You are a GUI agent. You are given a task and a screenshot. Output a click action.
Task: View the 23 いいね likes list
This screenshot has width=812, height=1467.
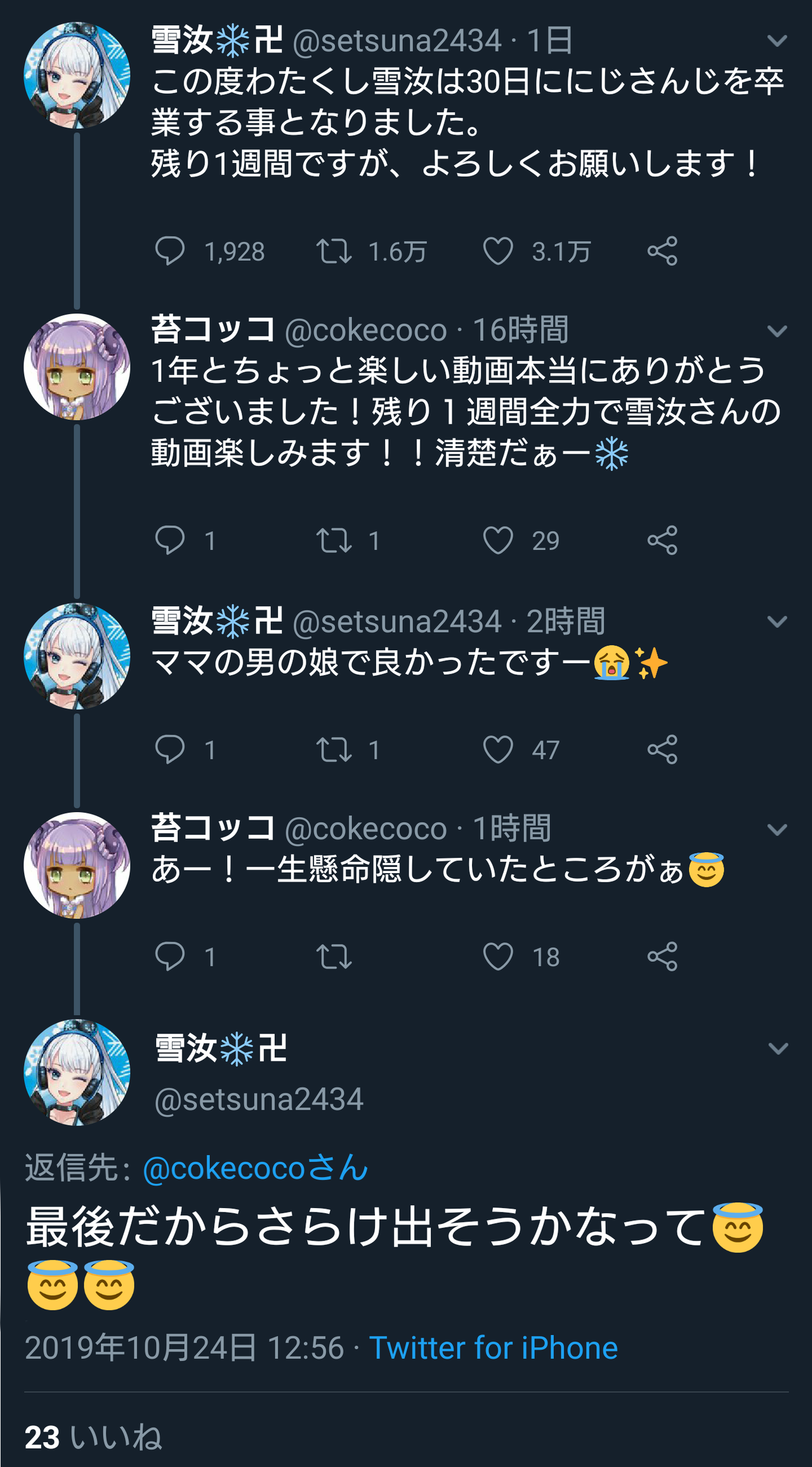[93, 1437]
